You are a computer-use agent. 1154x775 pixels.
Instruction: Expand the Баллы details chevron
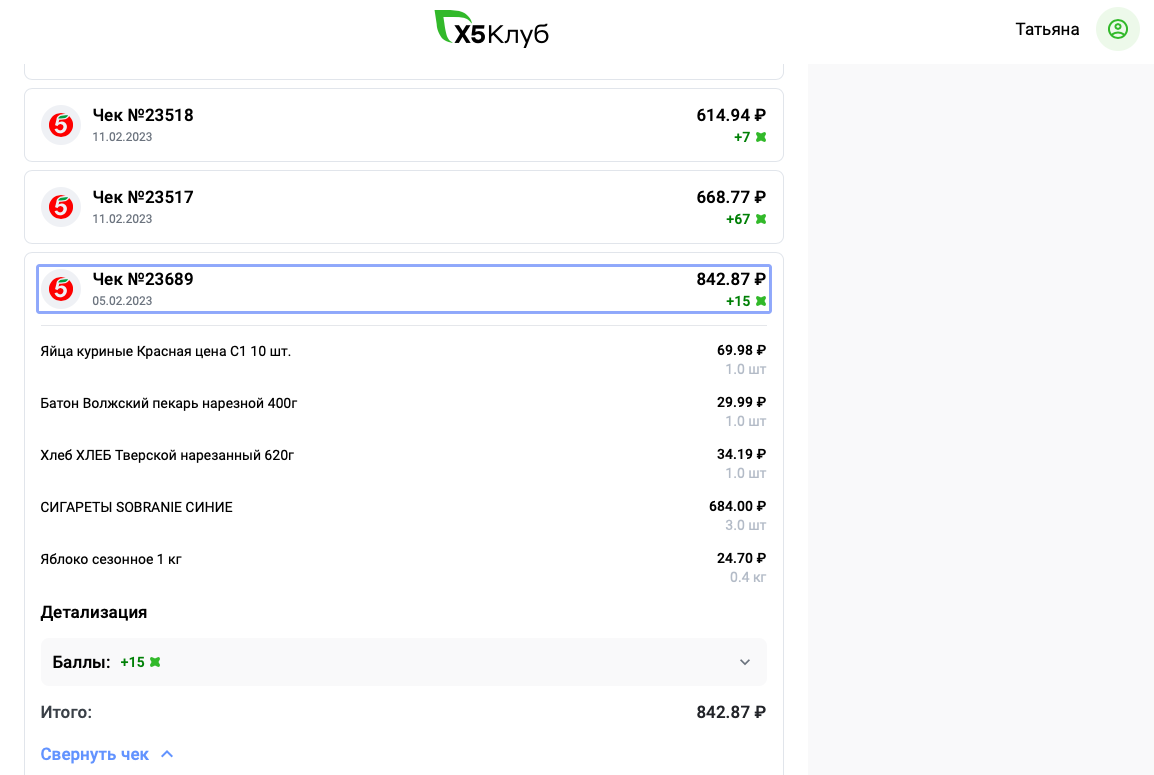click(744, 662)
